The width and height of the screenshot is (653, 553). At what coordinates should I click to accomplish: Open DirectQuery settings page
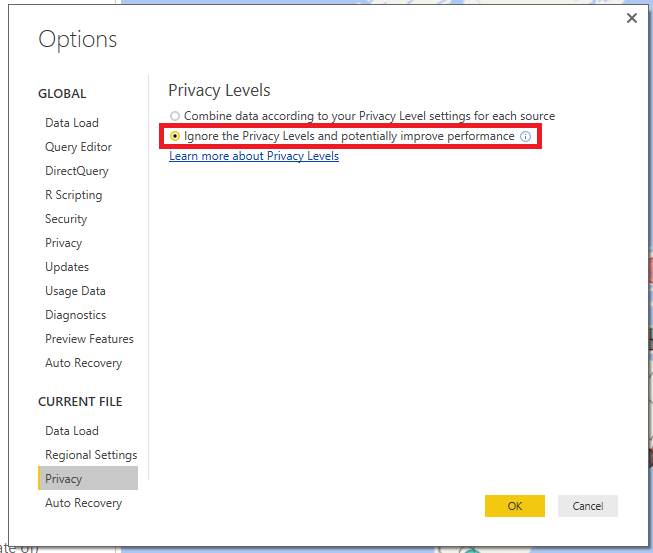(77, 171)
